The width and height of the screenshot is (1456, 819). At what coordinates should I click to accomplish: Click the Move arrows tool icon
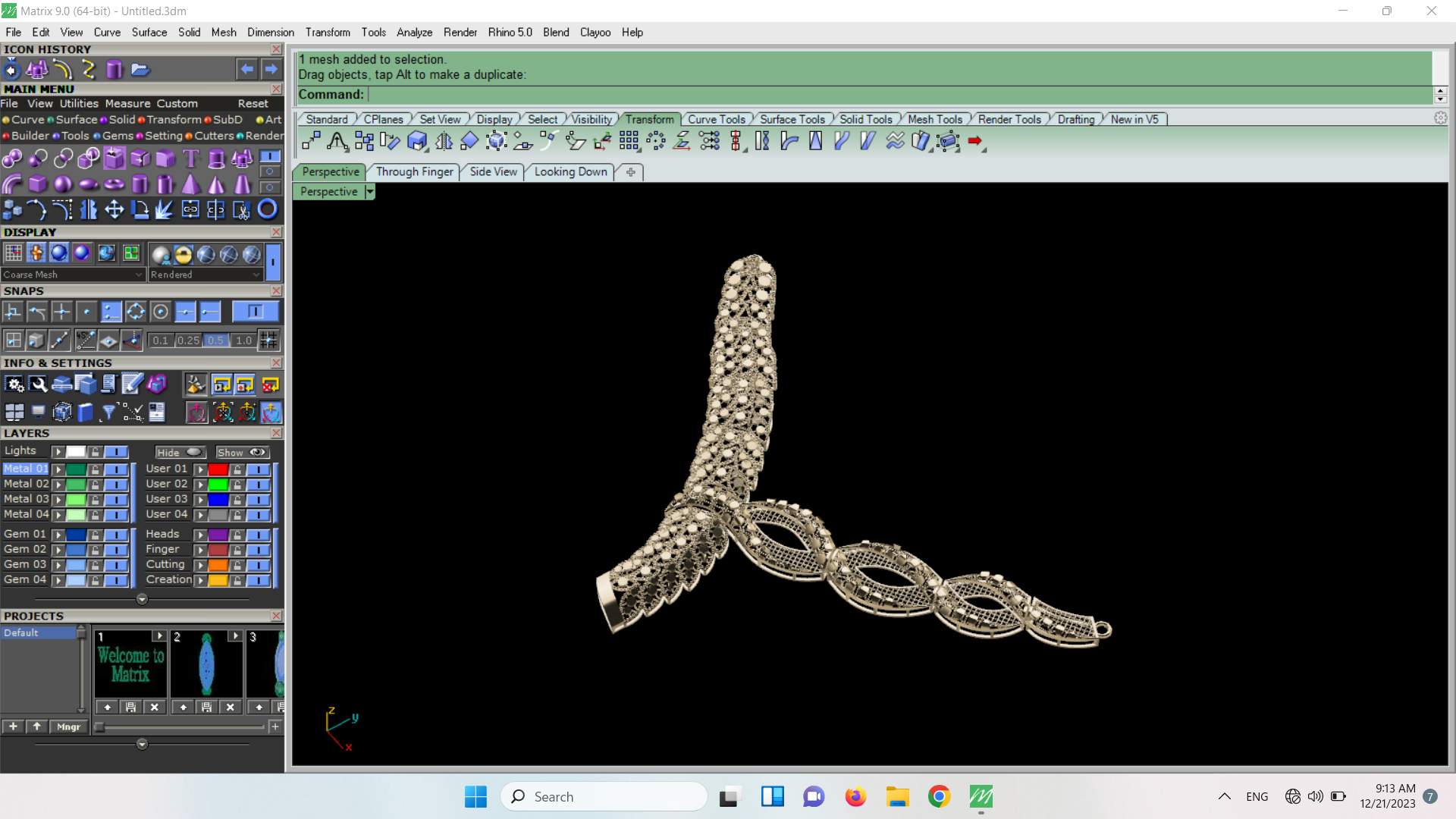coord(114,209)
